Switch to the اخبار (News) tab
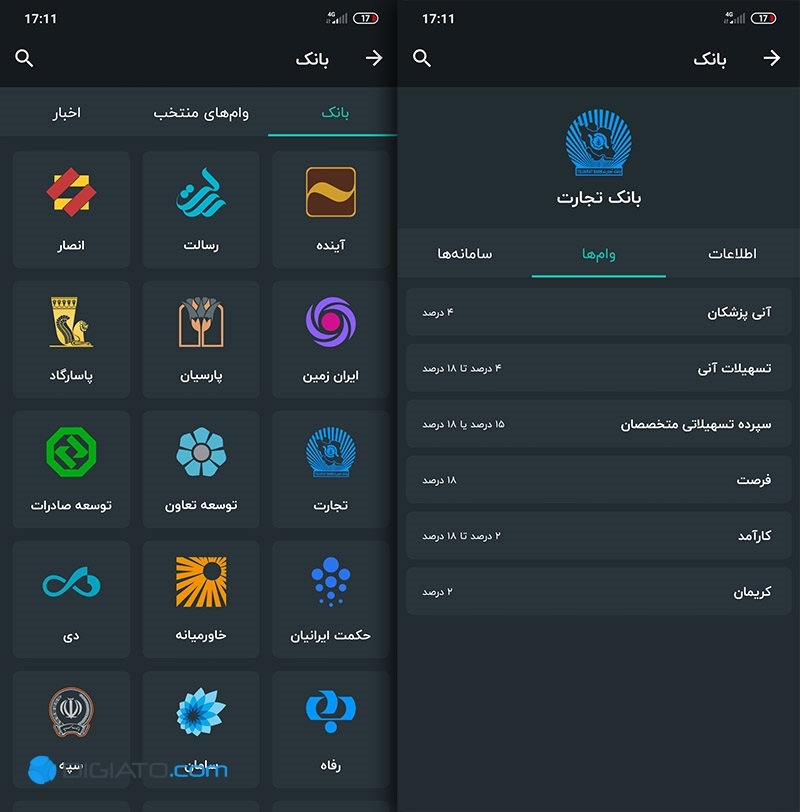The height and width of the screenshot is (812, 800). [x=66, y=112]
